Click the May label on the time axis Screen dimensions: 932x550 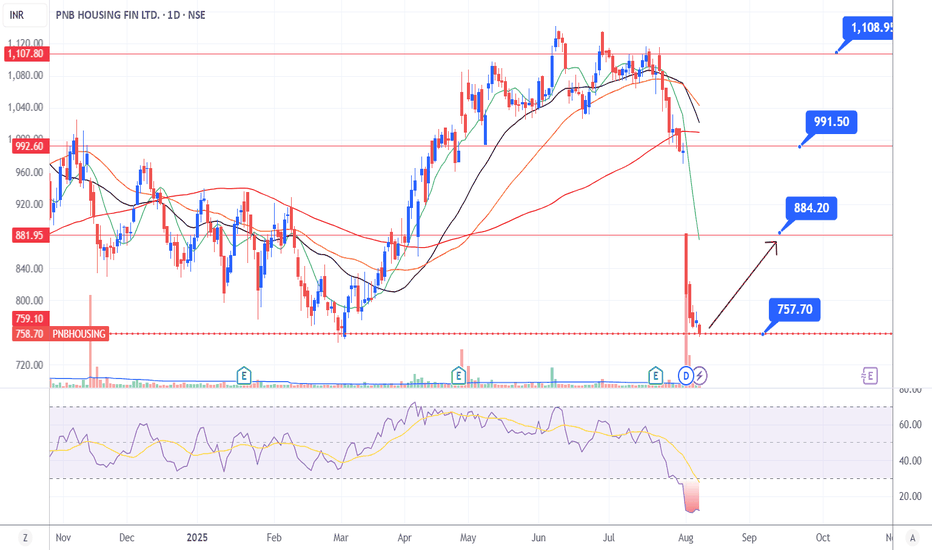(468, 538)
